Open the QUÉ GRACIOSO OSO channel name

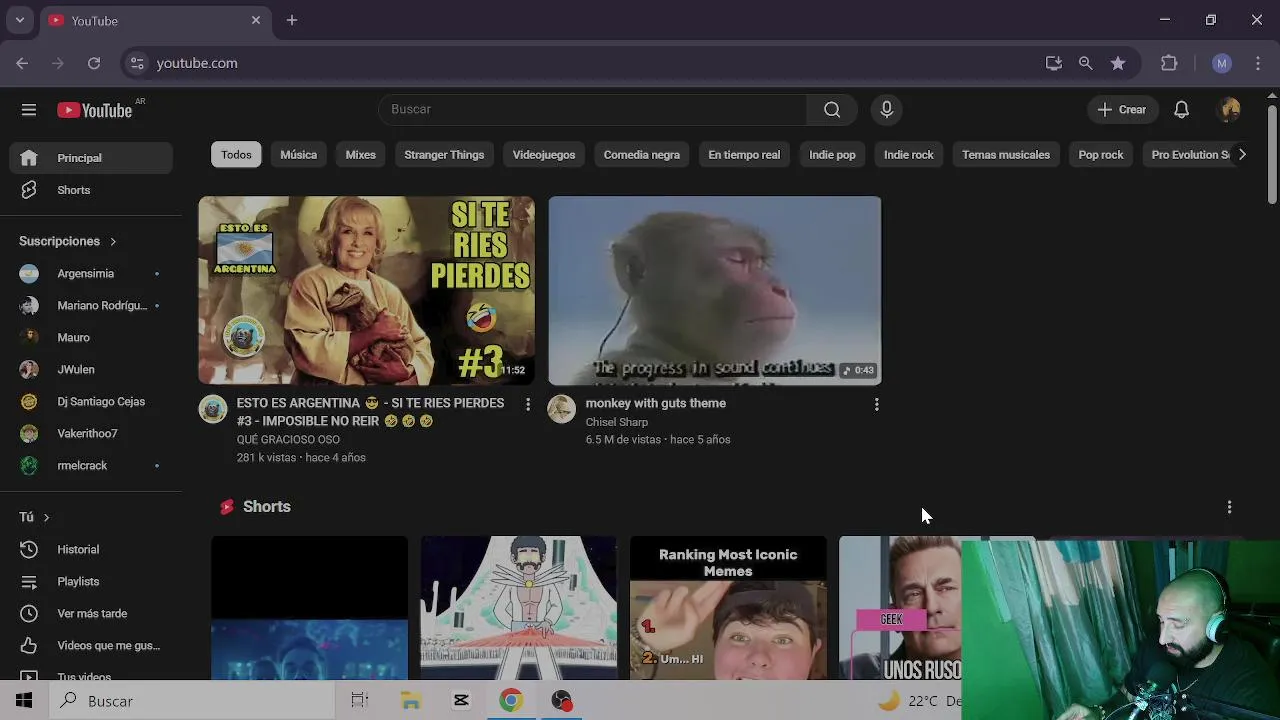[288, 440]
